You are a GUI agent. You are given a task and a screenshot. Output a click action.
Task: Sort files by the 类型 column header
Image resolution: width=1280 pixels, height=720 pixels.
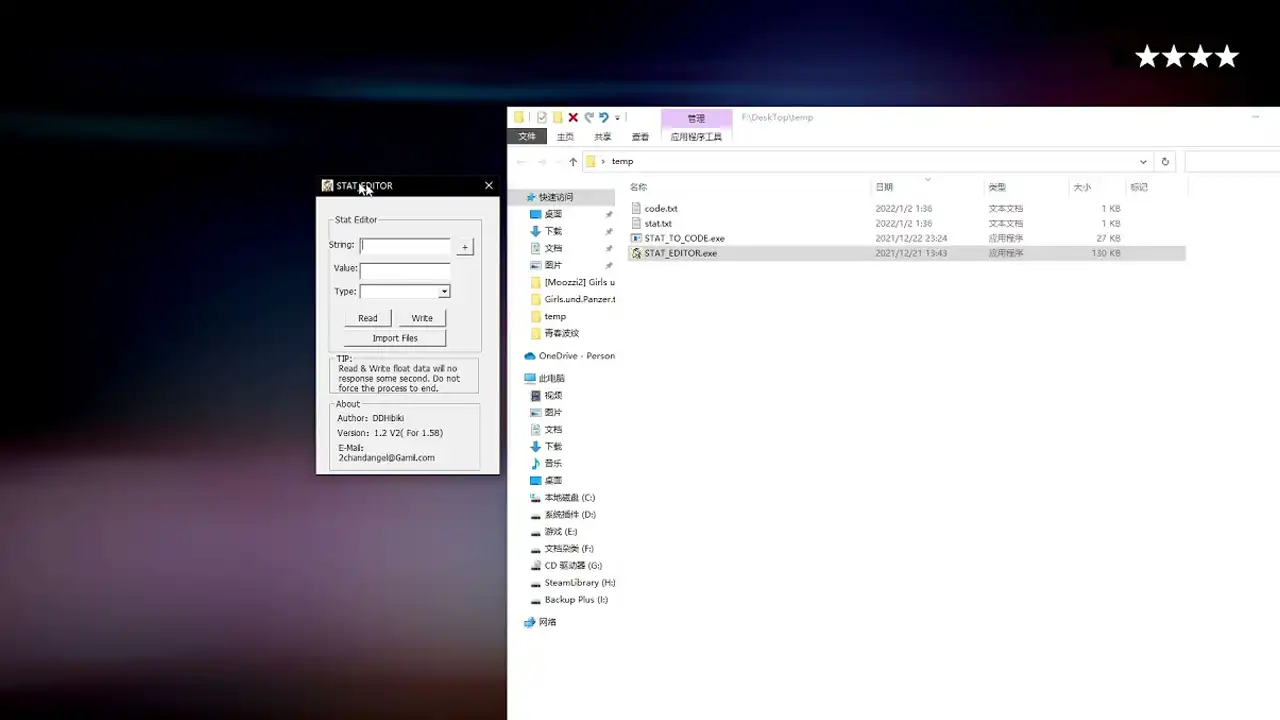coord(997,187)
